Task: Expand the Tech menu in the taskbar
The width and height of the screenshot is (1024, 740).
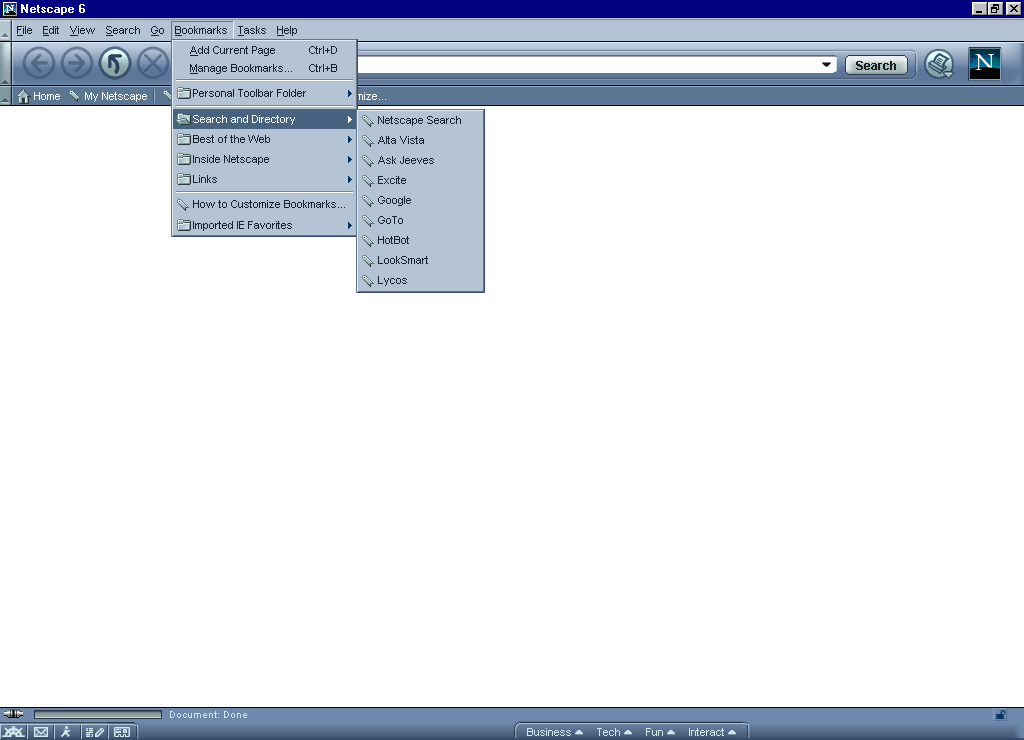Action: click(x=614, y=732)
